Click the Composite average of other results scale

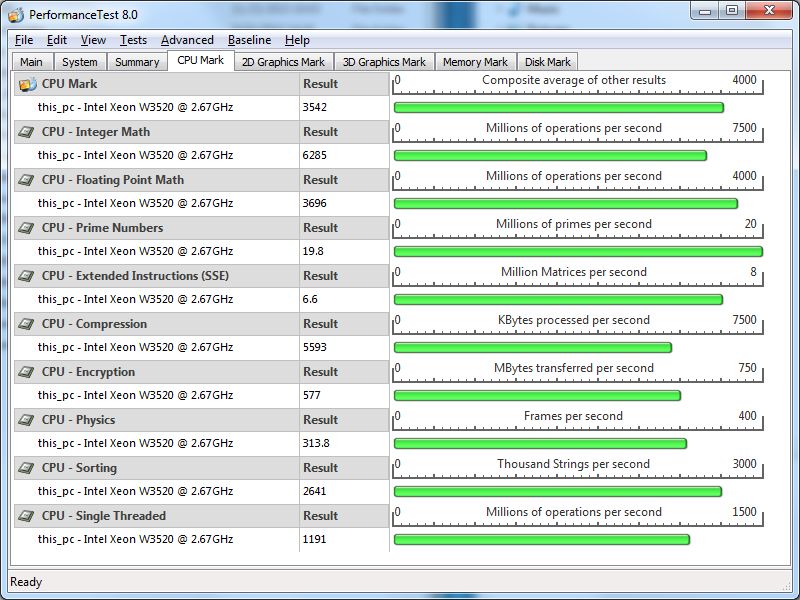pyautogui.click(x=578, y=84)
